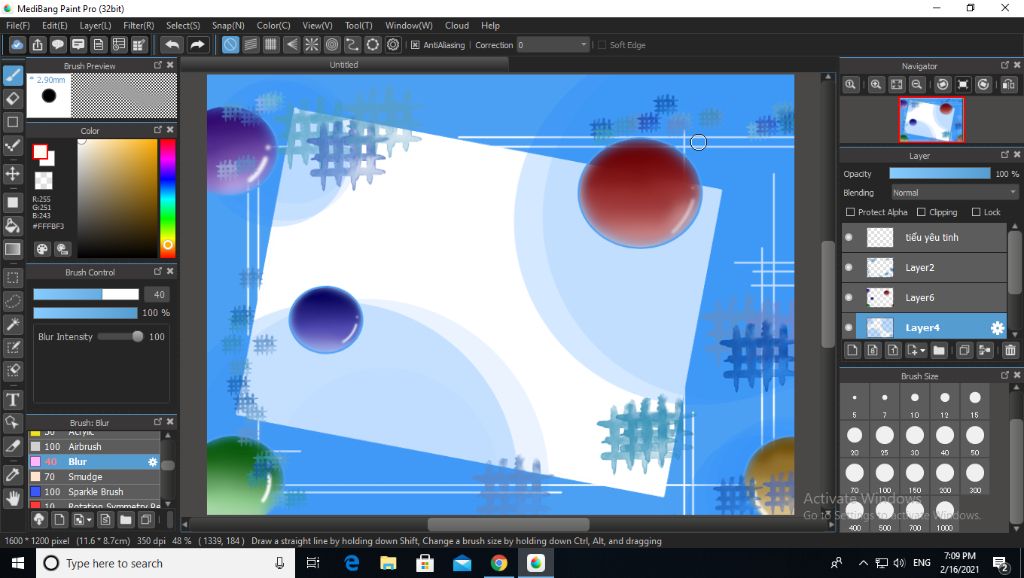Click the Redo arrow in toolbar
The height and width of the screenshot is (578, 1024).
tap(197, 44)
